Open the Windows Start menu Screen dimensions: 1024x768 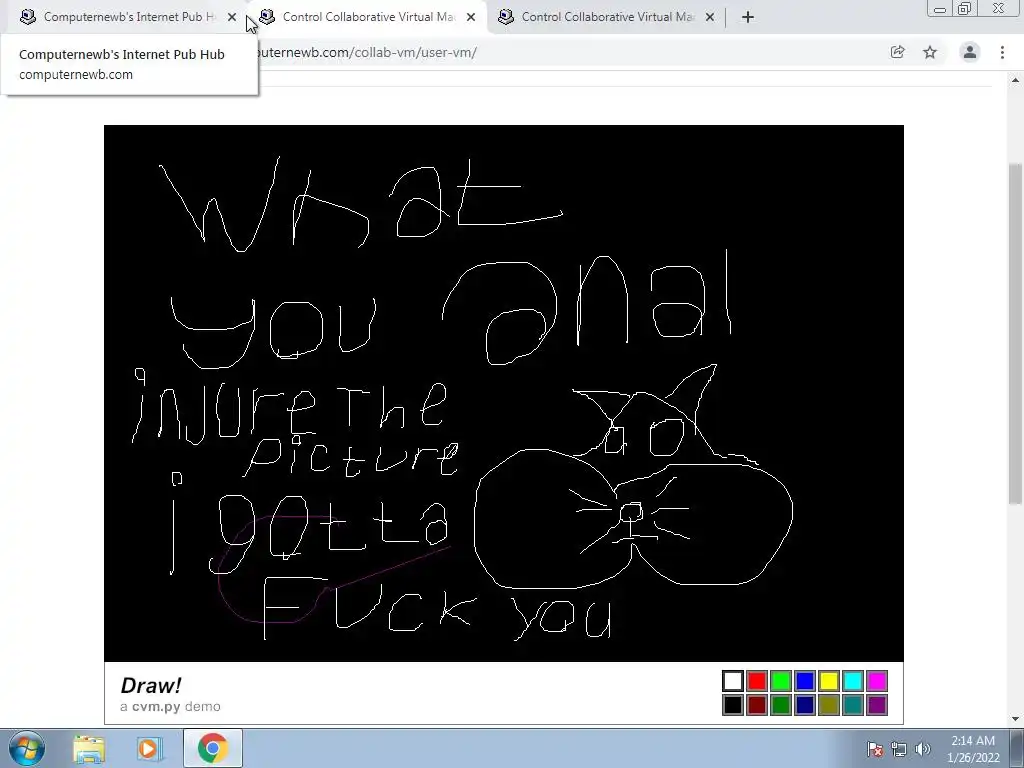[26, 748]
